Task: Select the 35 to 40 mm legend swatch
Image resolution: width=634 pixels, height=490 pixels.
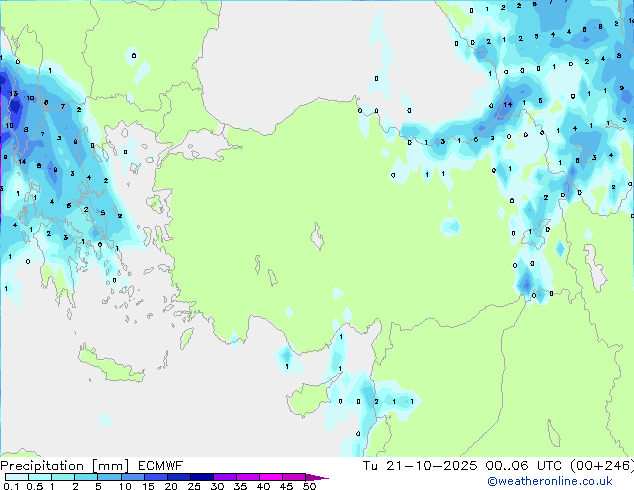Action: point(247,477)
